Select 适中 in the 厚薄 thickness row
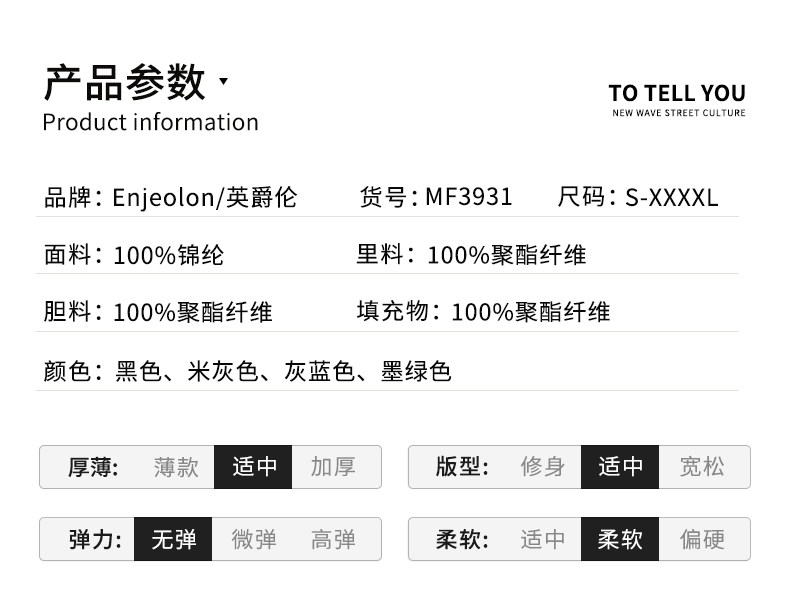This screenshot has width=790, height=604. click(x=253, y=467)
